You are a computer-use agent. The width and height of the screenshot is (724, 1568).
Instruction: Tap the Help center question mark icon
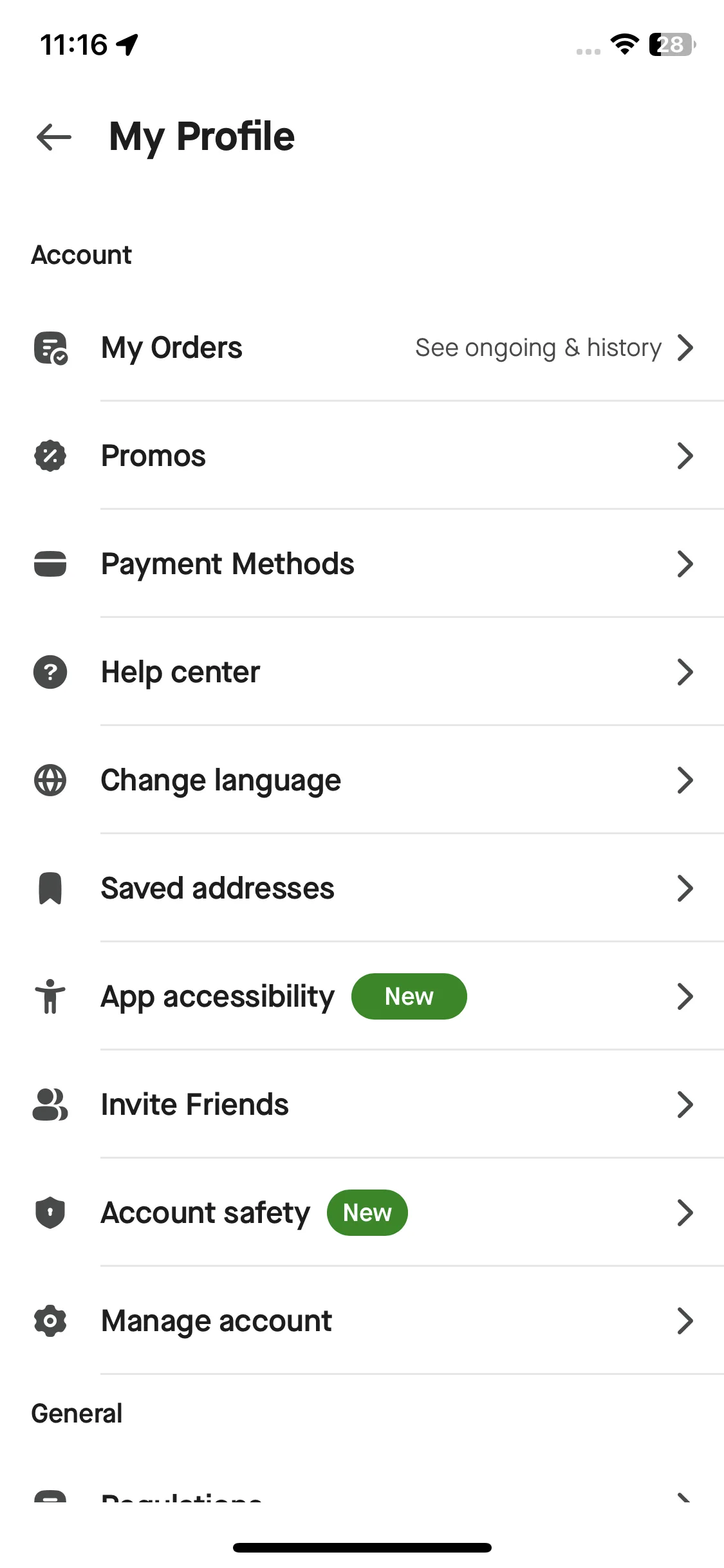[50, 672]
